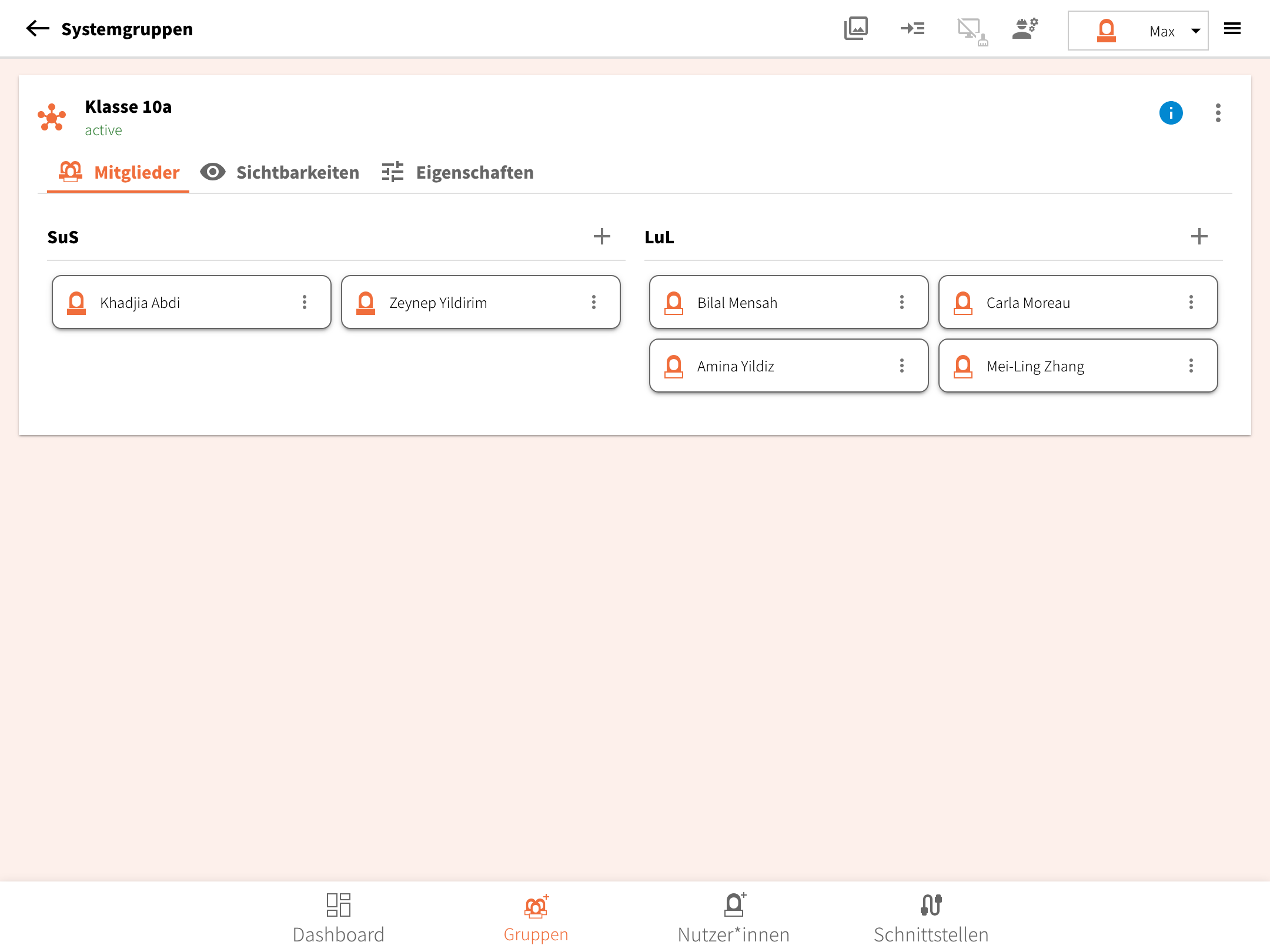1270x952 pixels.
Task: Click the back arrow next to Systemgruppen
Action: pos(38,28)
